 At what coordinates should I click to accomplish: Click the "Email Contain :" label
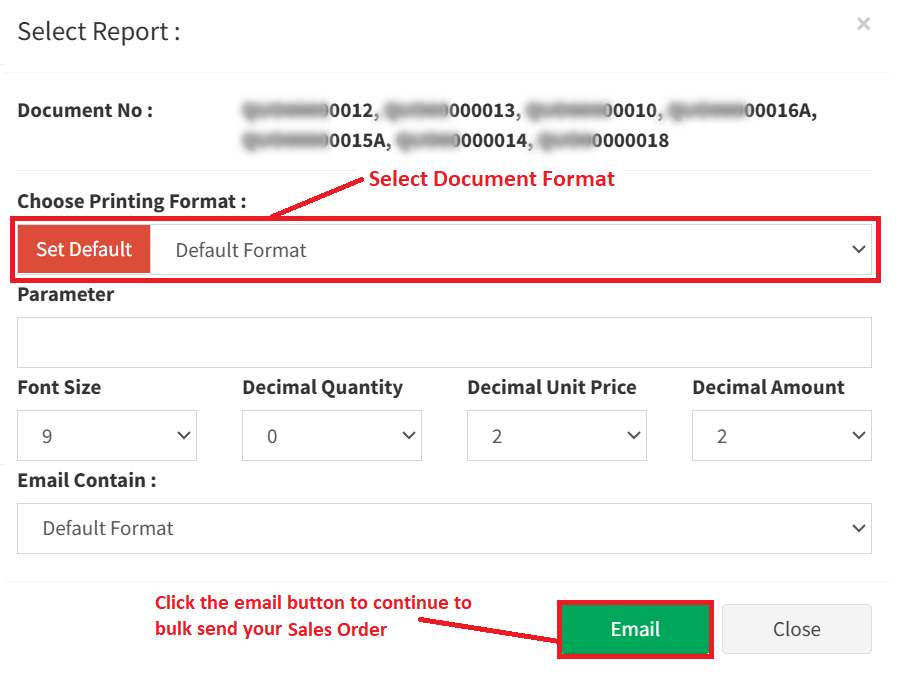(87, 480)
